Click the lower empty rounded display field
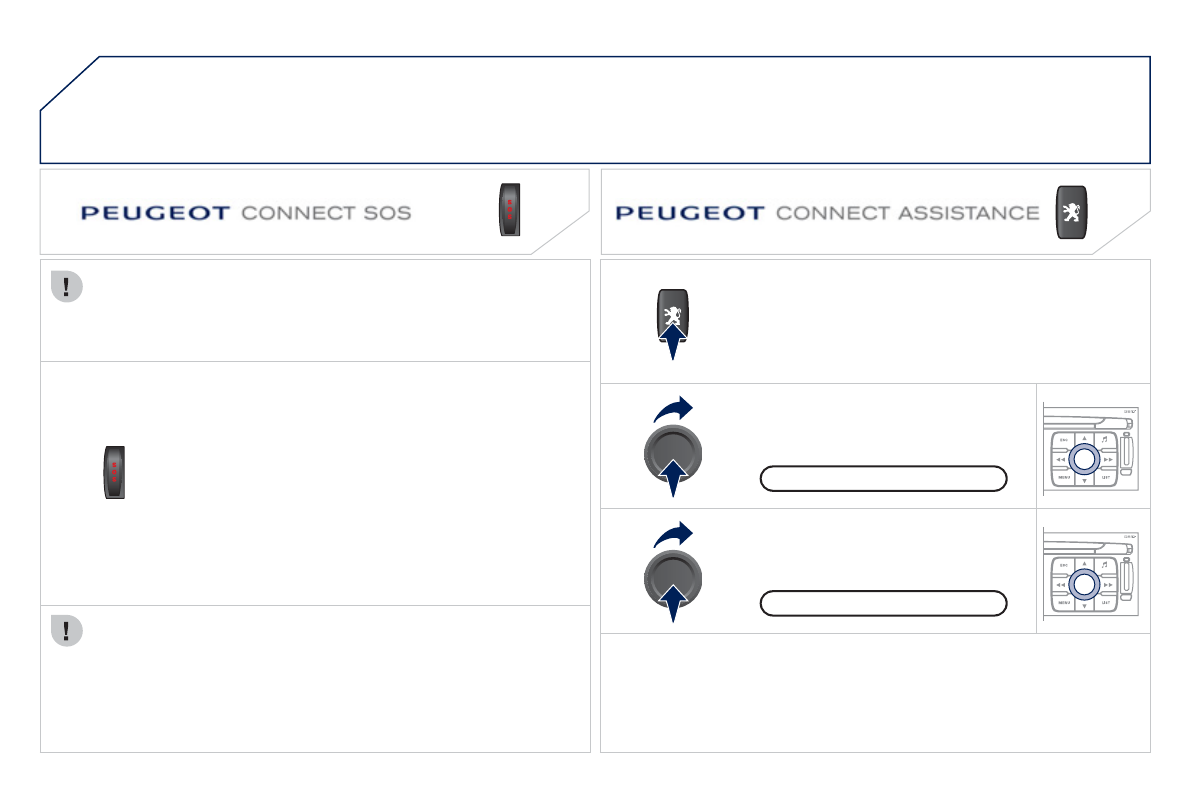Viewport: 1191px width, 794px height. click(882, 603)
